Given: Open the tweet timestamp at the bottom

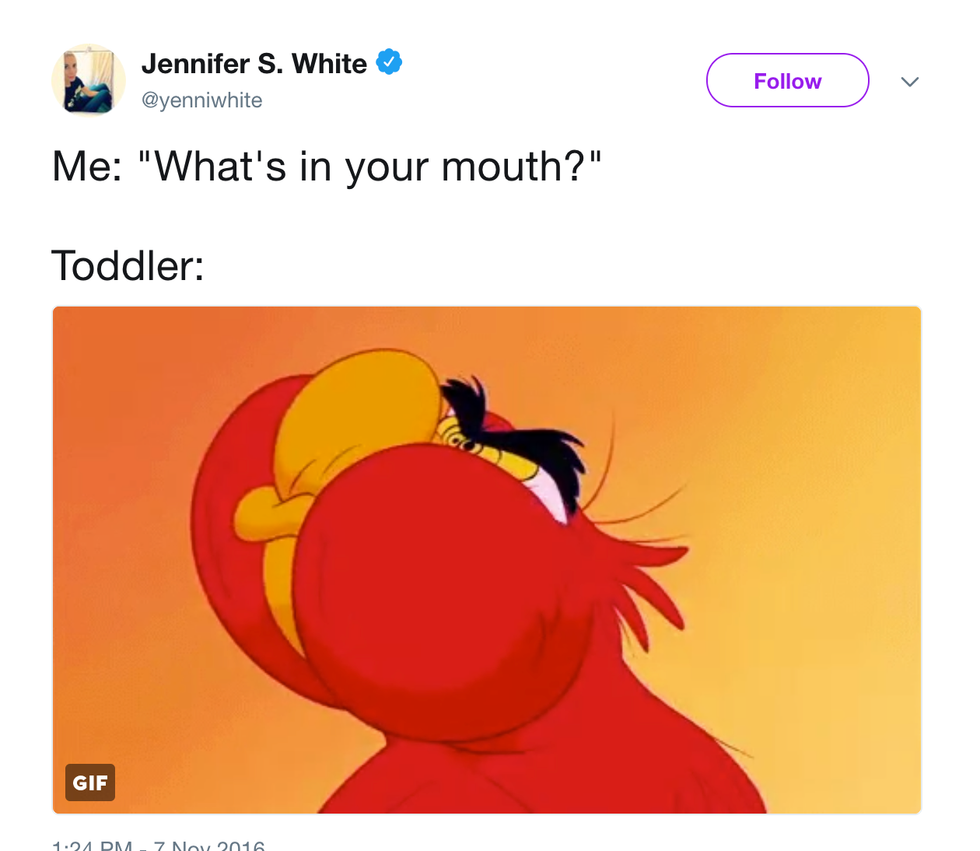Looking at the screenshot, I should click(x=159, y=845).
